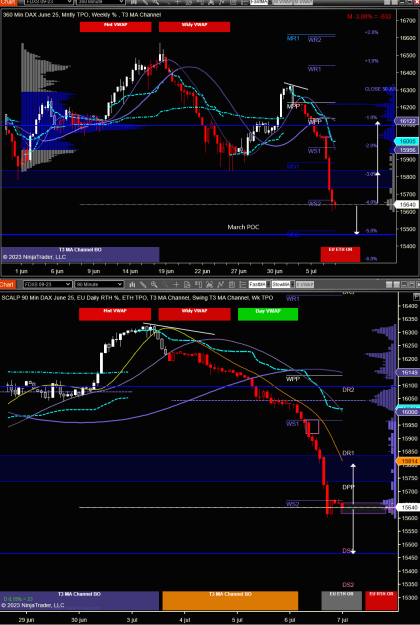Click gray EU ETH OR button in lower chart
The height and width of the screenshot is (625, 420).
(341, 601)
